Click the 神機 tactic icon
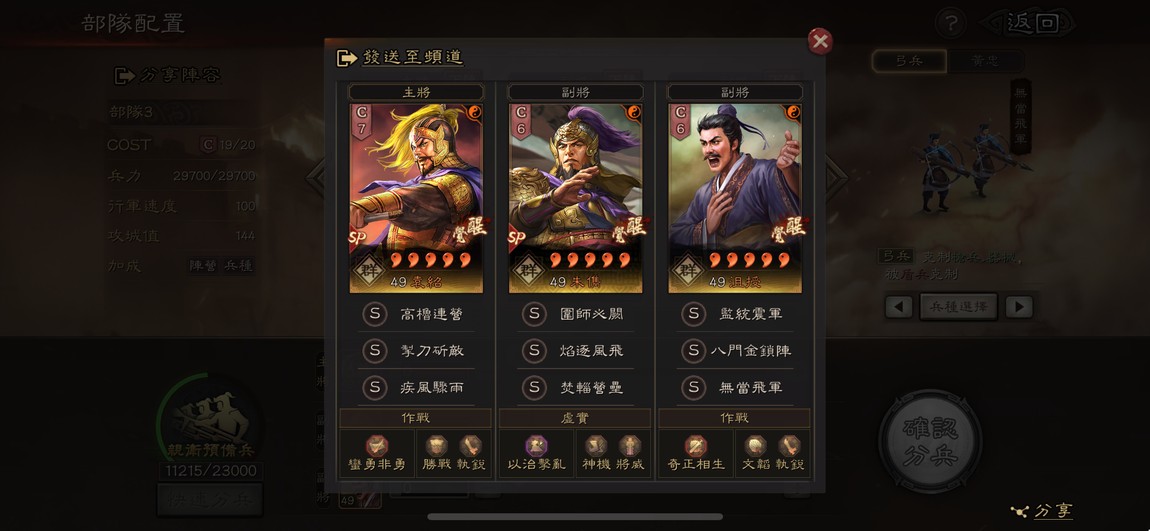Viewport: 1150px width, 531px height. coord(596,445)
